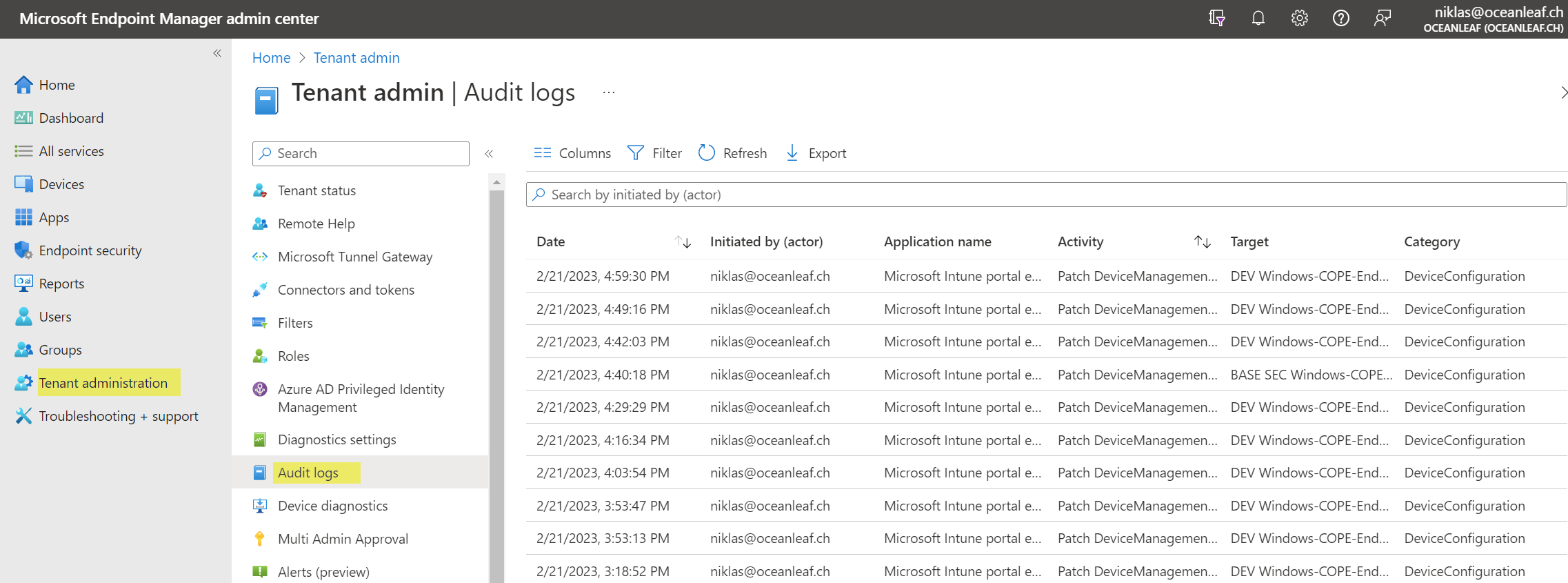1568x583 pixels.
Task: Click the blade menu Search field
Action: coord(361,153)
